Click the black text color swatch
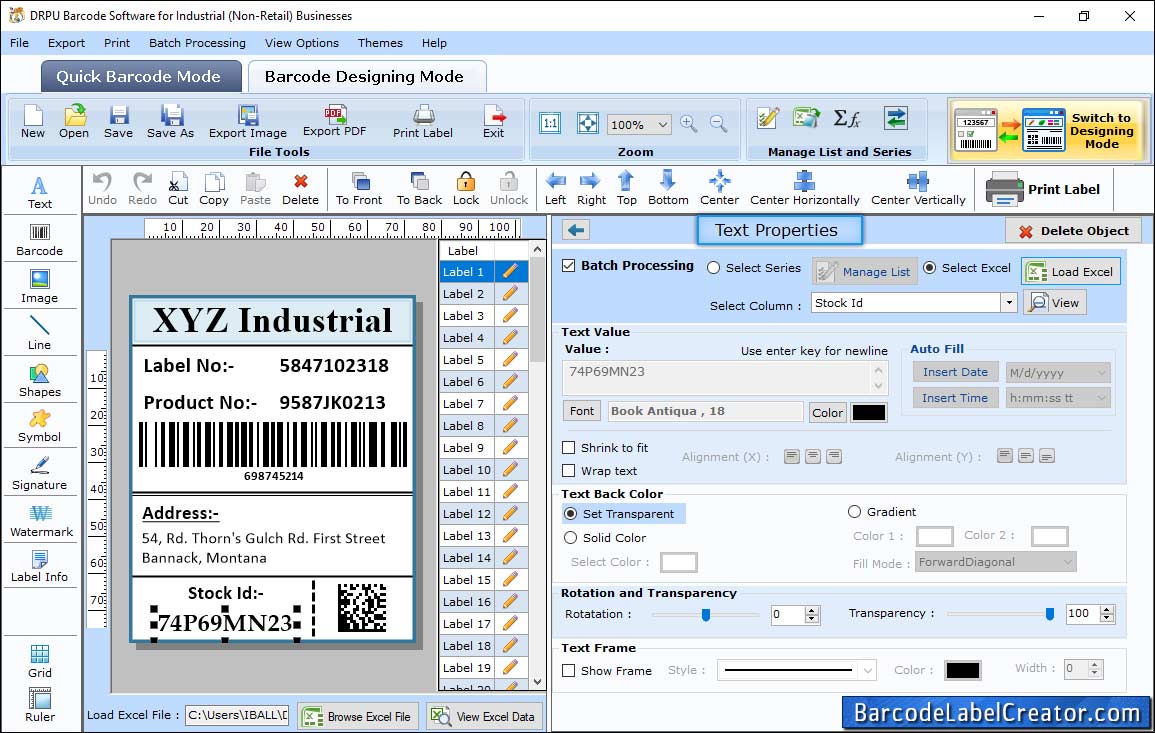1155x733 pixels. coord(868,413)
